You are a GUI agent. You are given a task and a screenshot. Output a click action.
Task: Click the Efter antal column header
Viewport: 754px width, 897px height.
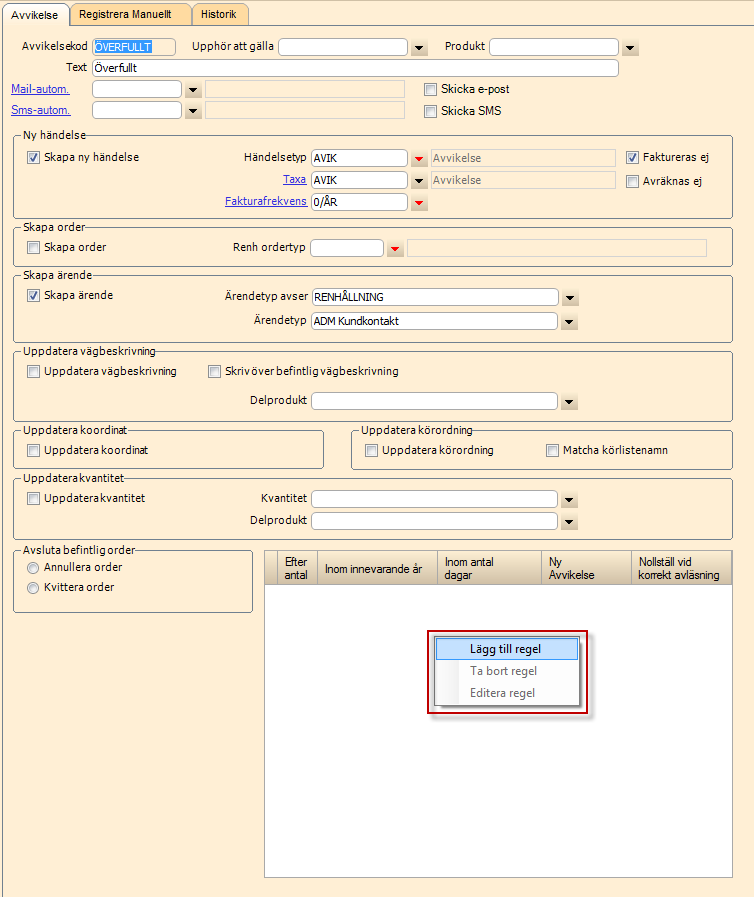(x=297, y=568)
